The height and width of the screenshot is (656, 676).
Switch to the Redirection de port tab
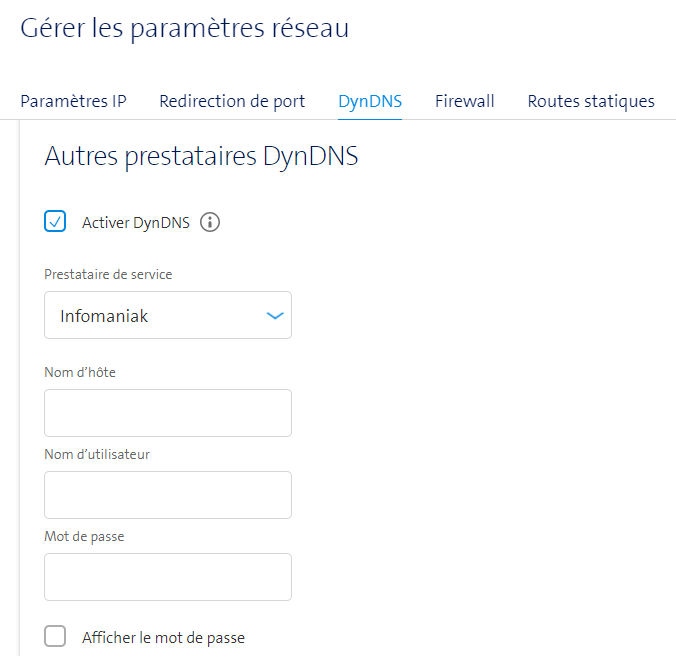point(232,101)
